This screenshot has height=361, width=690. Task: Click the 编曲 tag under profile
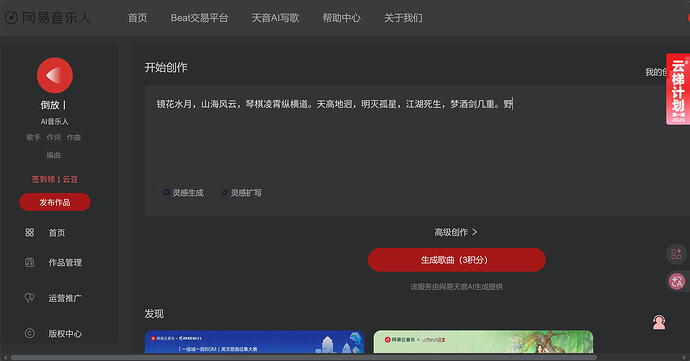(x=54, y=155)
